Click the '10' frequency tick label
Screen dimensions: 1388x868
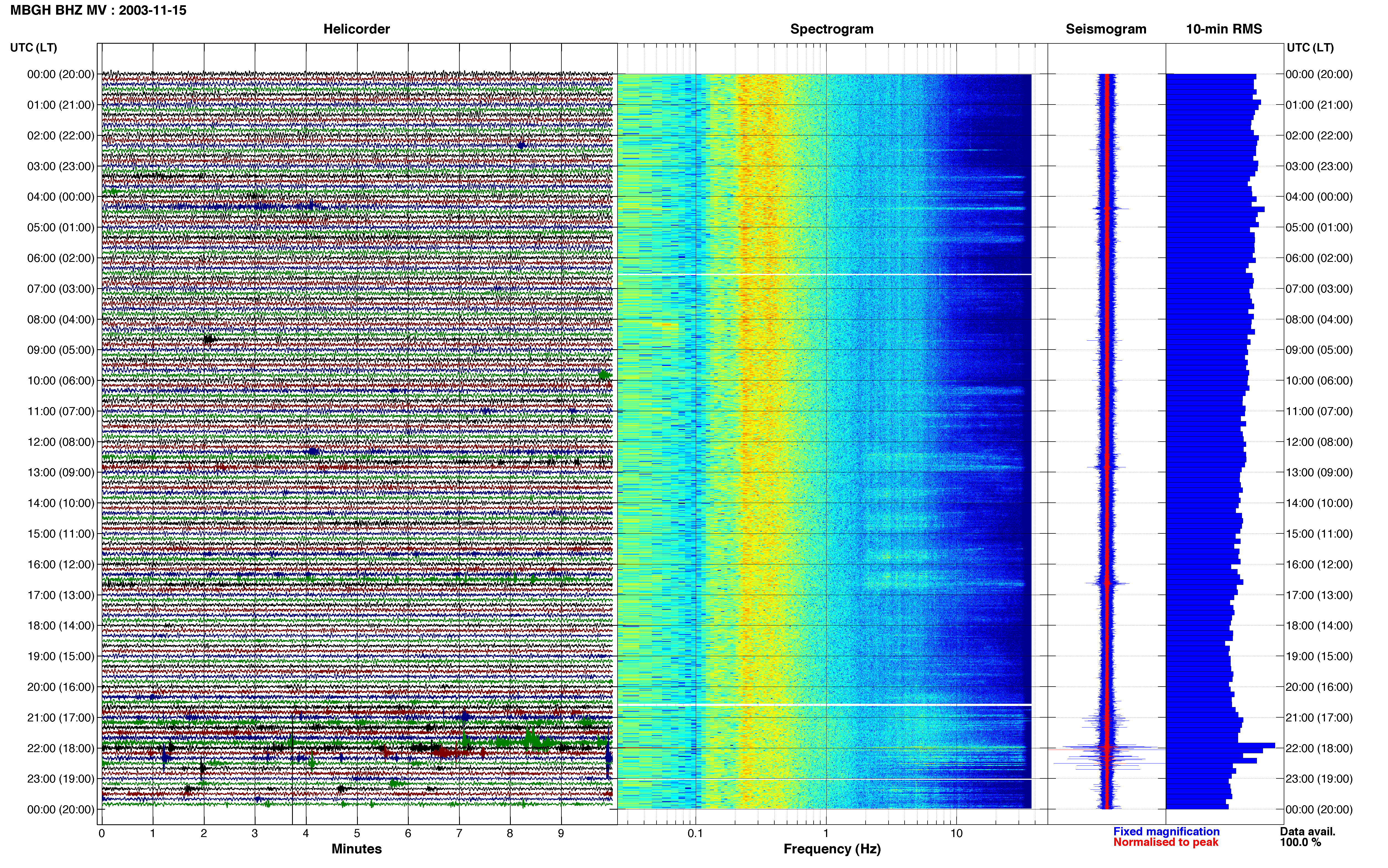(x=956, y=833)
